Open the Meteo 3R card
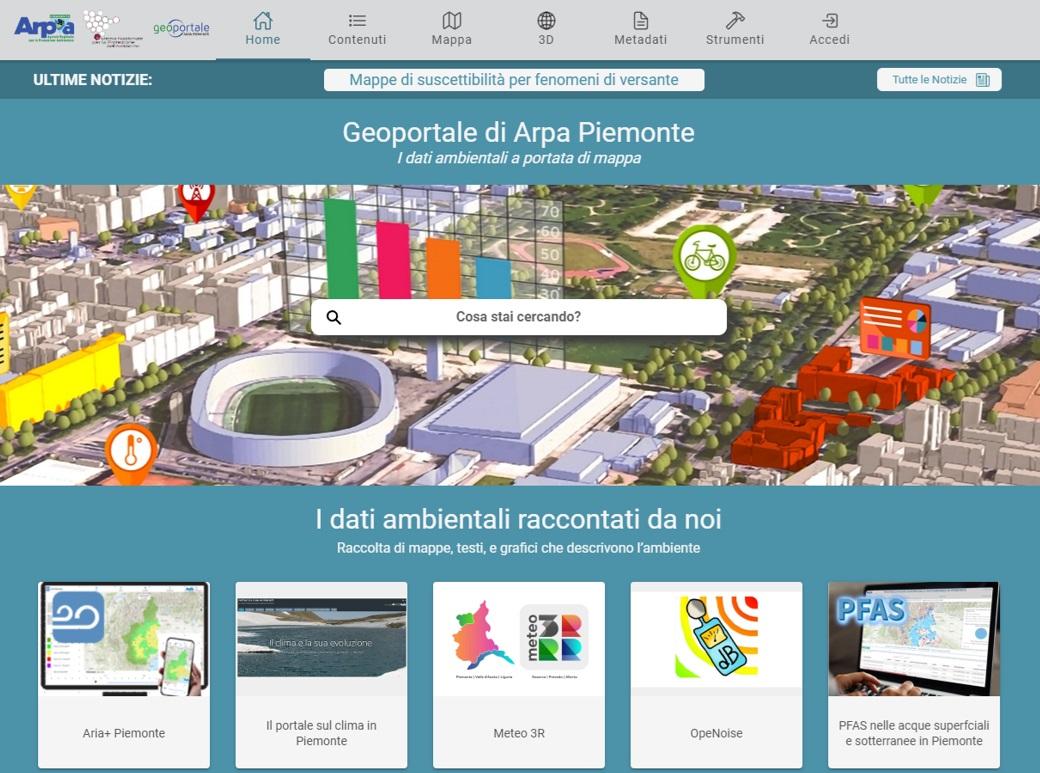The image size is (1040, 773). coord(518,674)
